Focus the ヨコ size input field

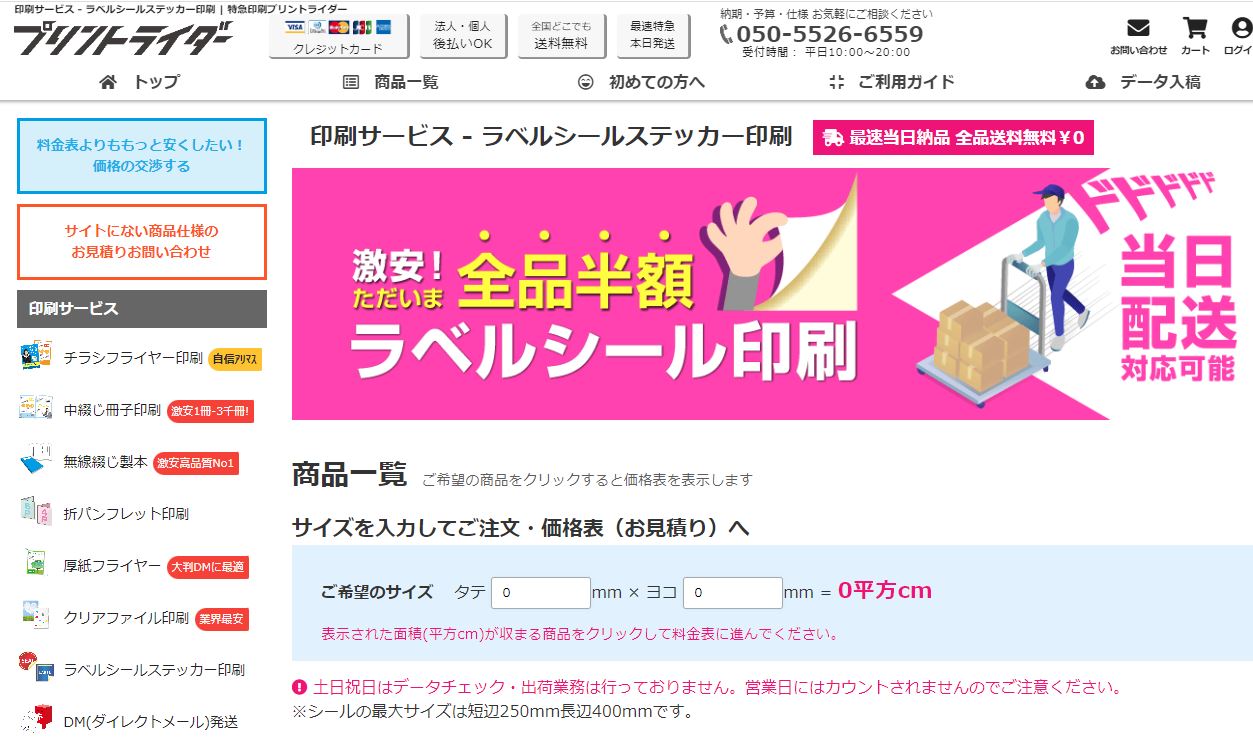click(733, 592)
